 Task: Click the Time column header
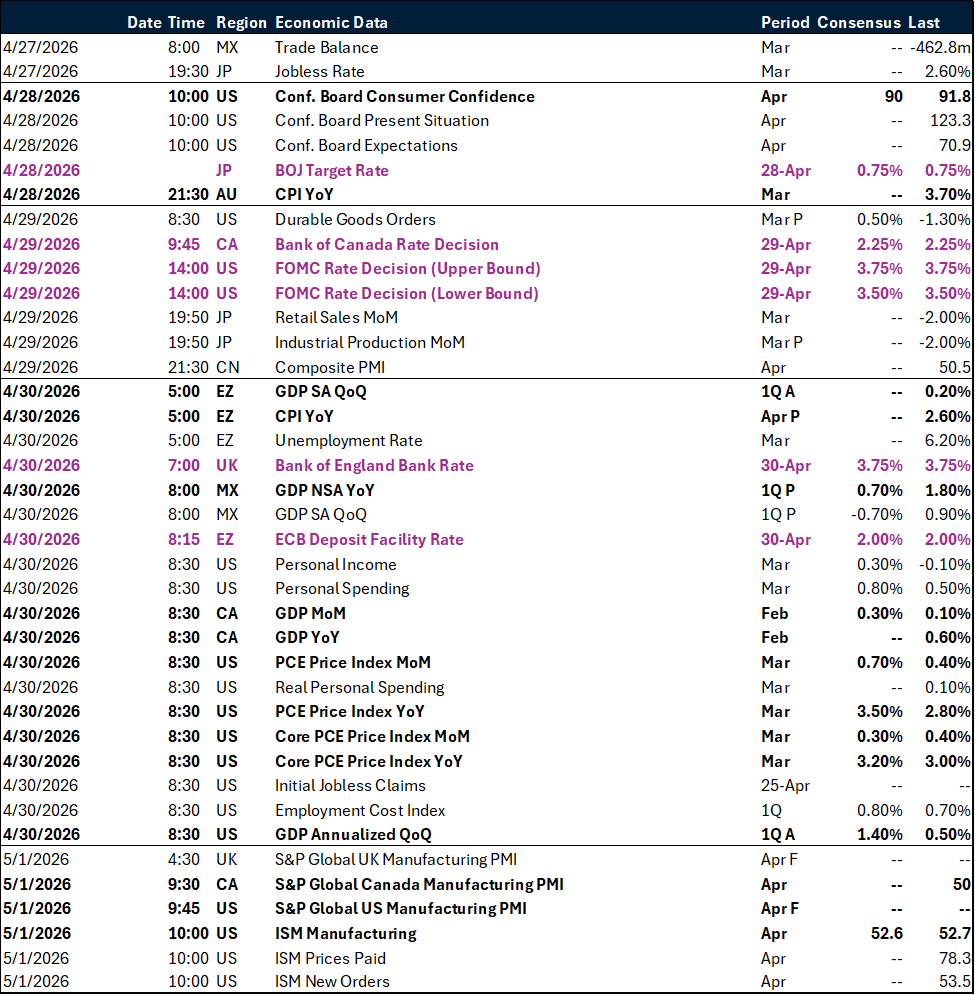coord(186,22)
